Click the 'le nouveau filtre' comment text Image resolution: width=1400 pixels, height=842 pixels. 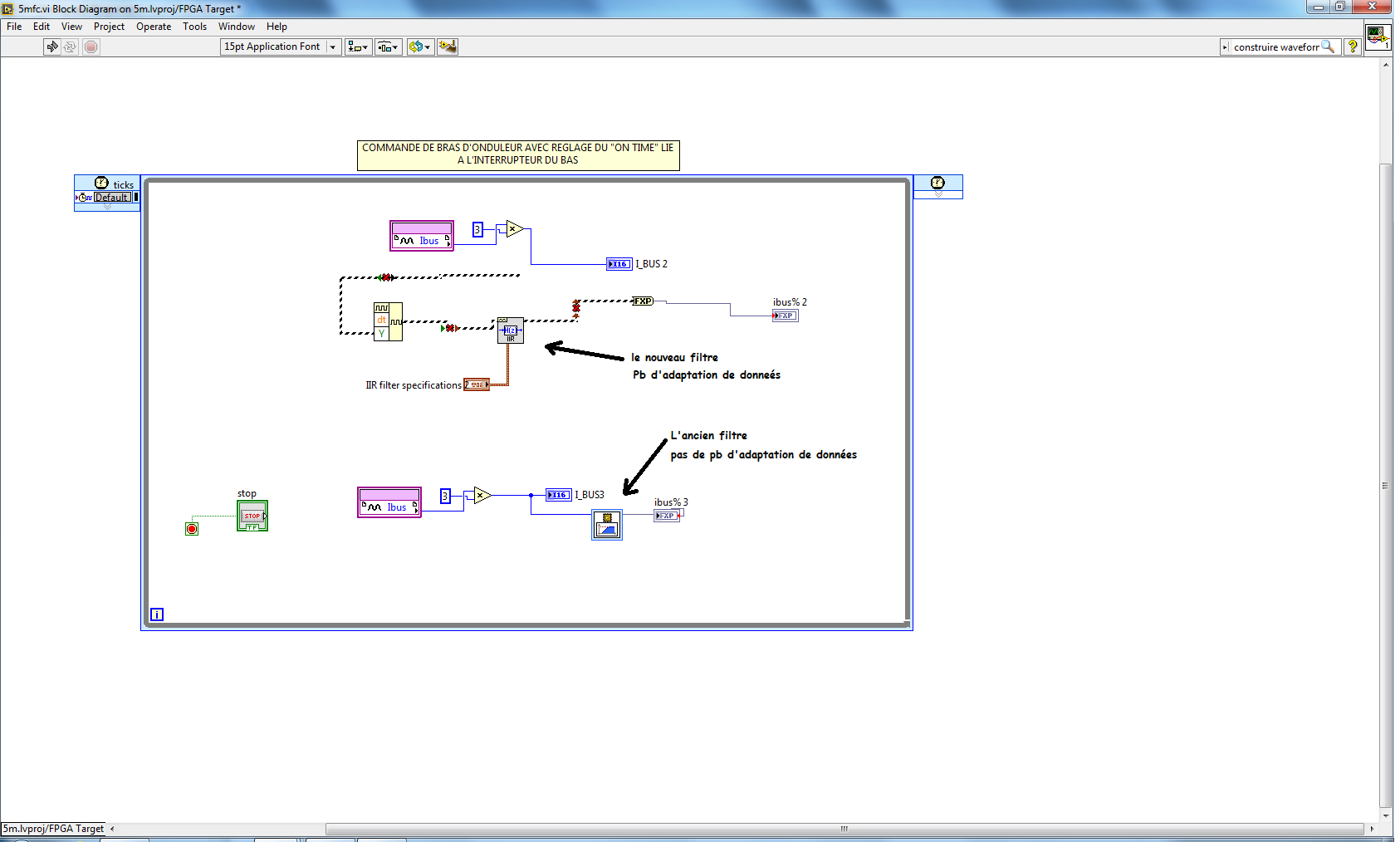point(674,358)
